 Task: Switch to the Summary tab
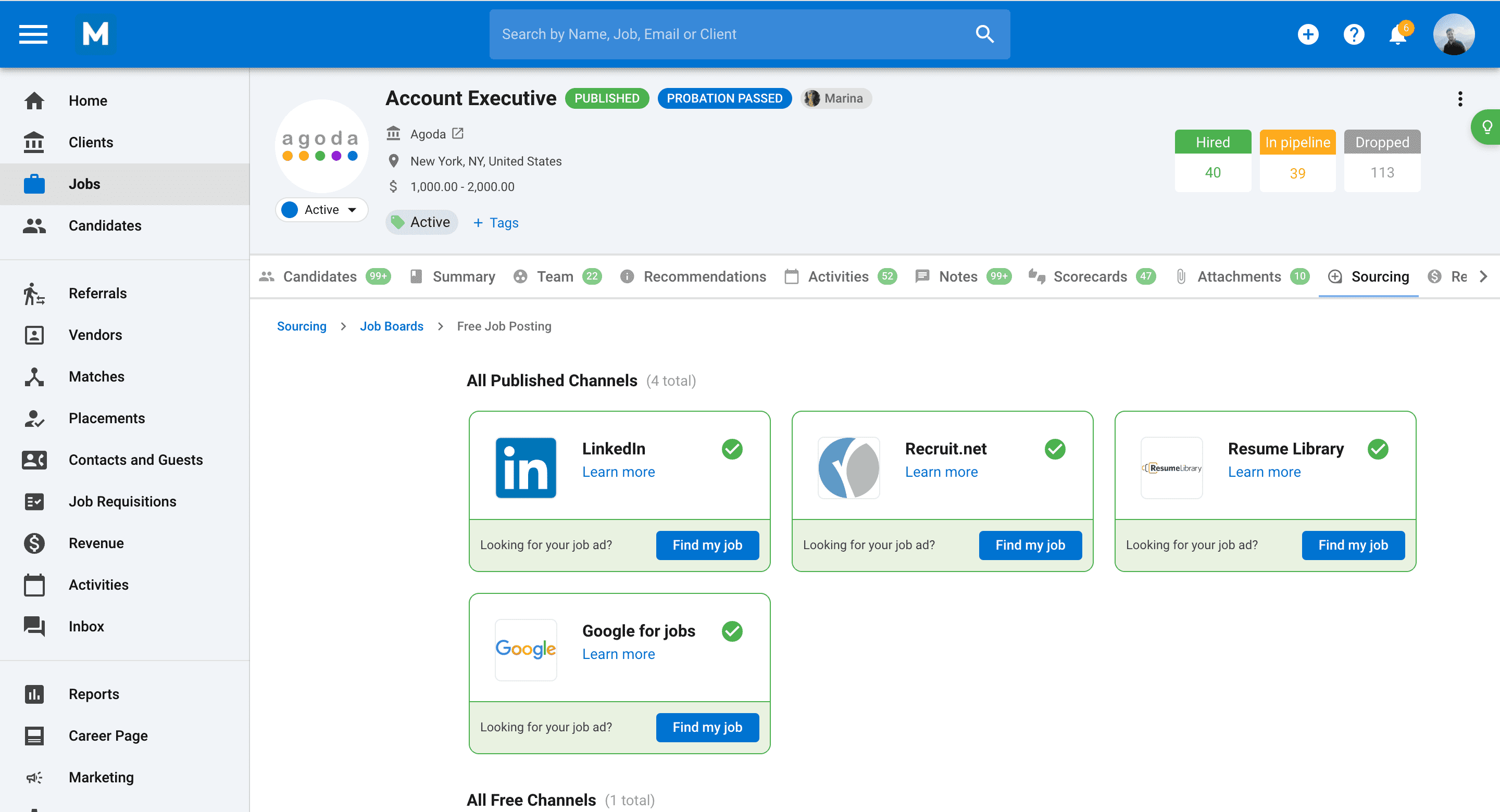[453, 276]
